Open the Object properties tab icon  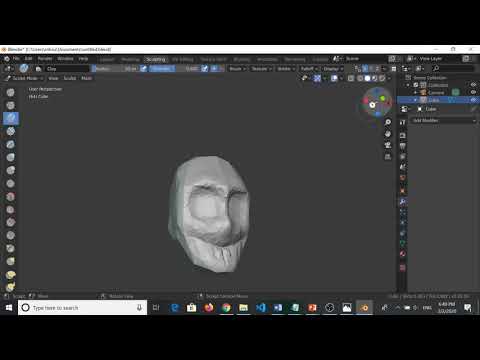coord(403,191)
